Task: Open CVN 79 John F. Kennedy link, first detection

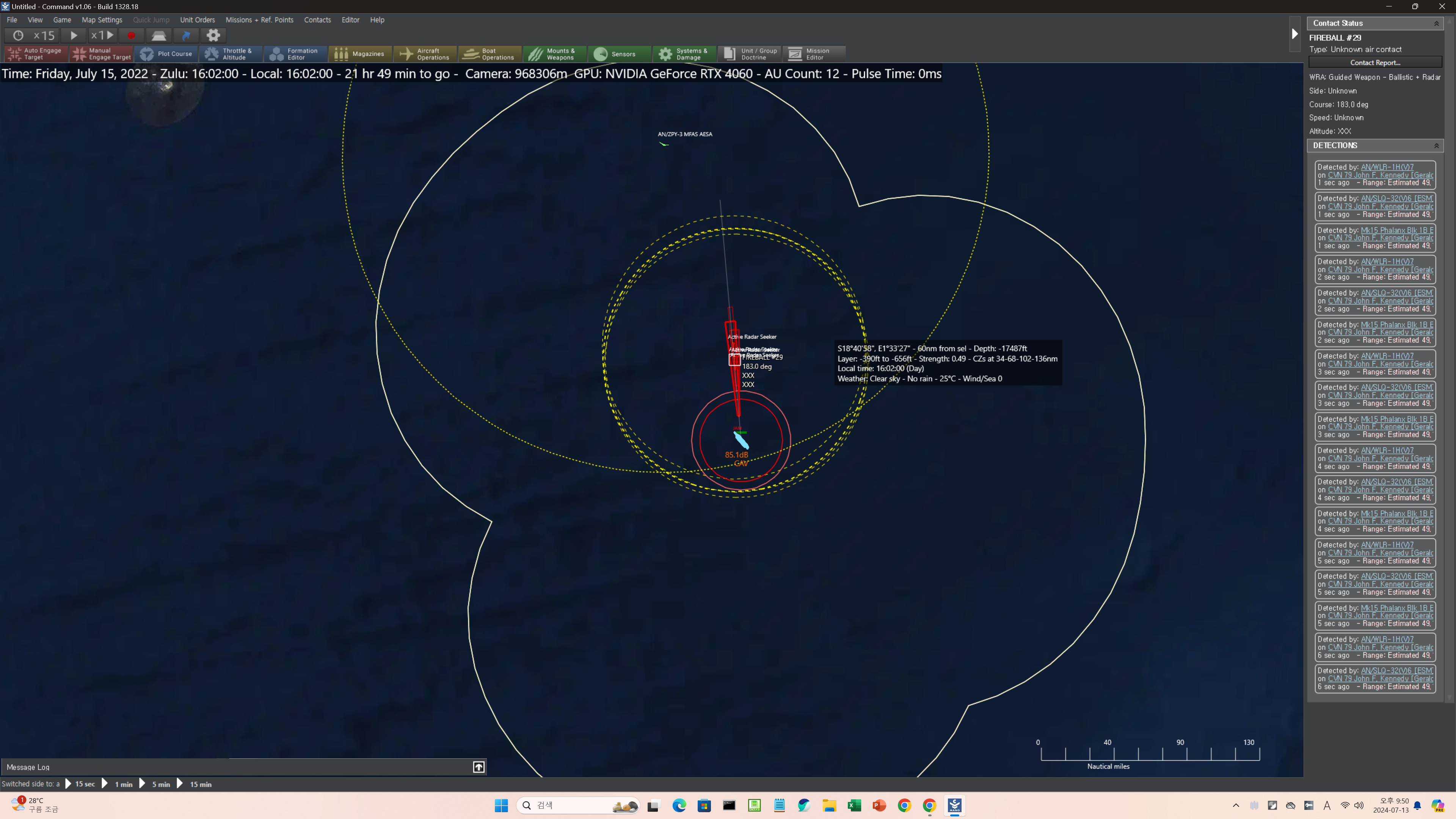Action: tap(1380, 175)
